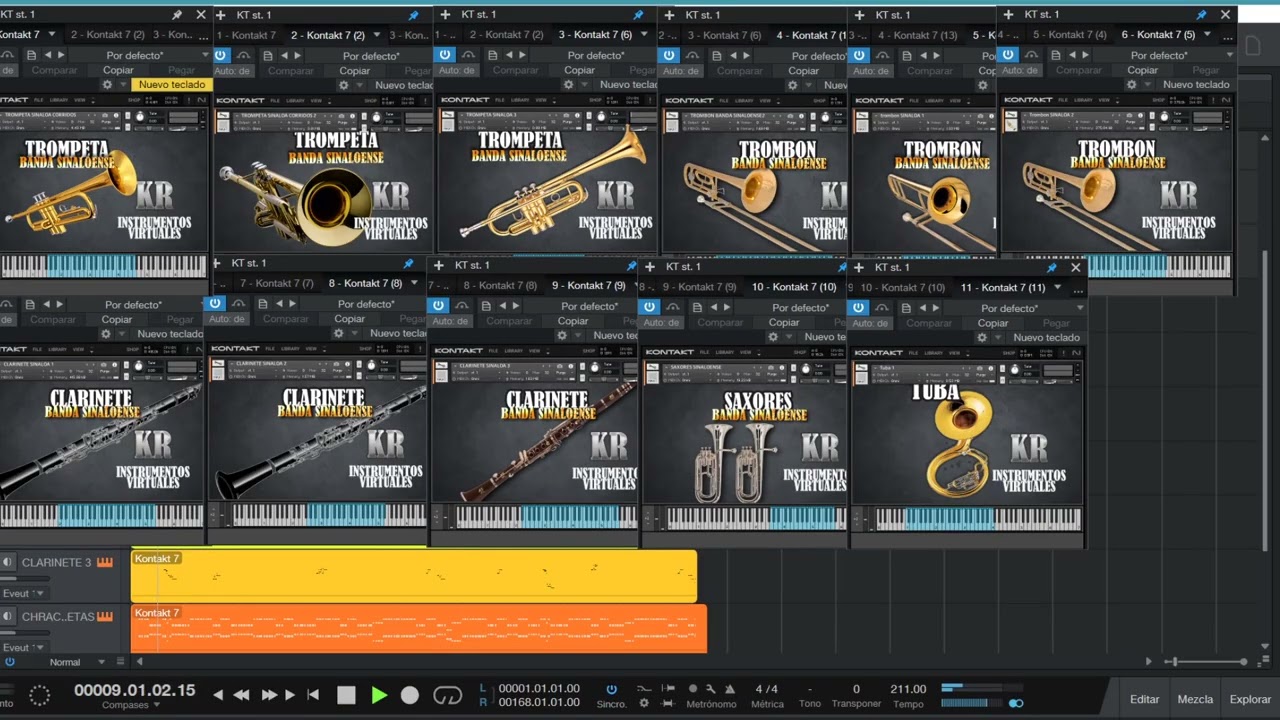
Task: Toggle the blue power button of the 2 - Kontakt 7 (2) window
Action: (221, 56)
